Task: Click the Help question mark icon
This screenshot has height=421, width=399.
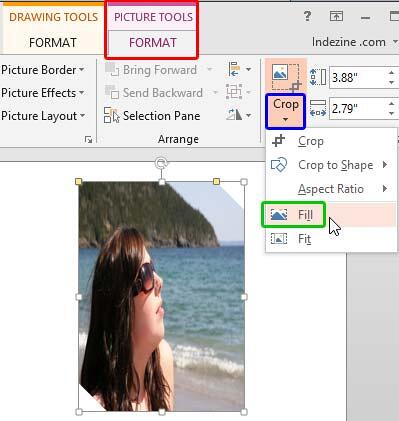Action: 307,16
